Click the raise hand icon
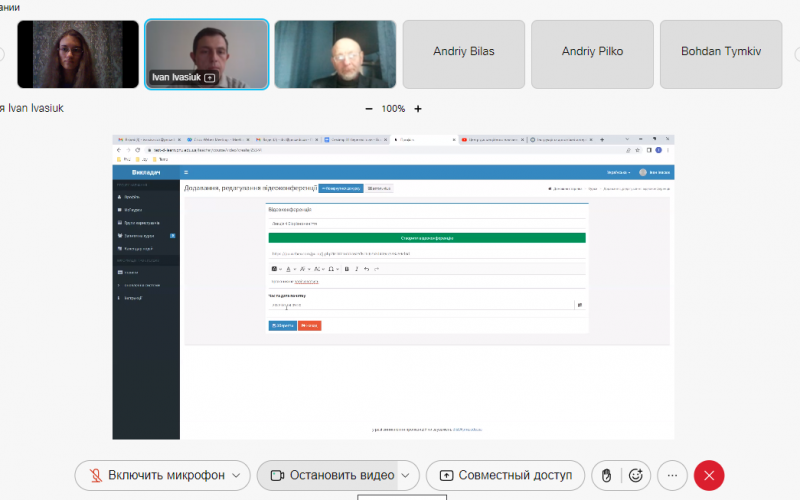800x500 pixels. tap(605, 476)
